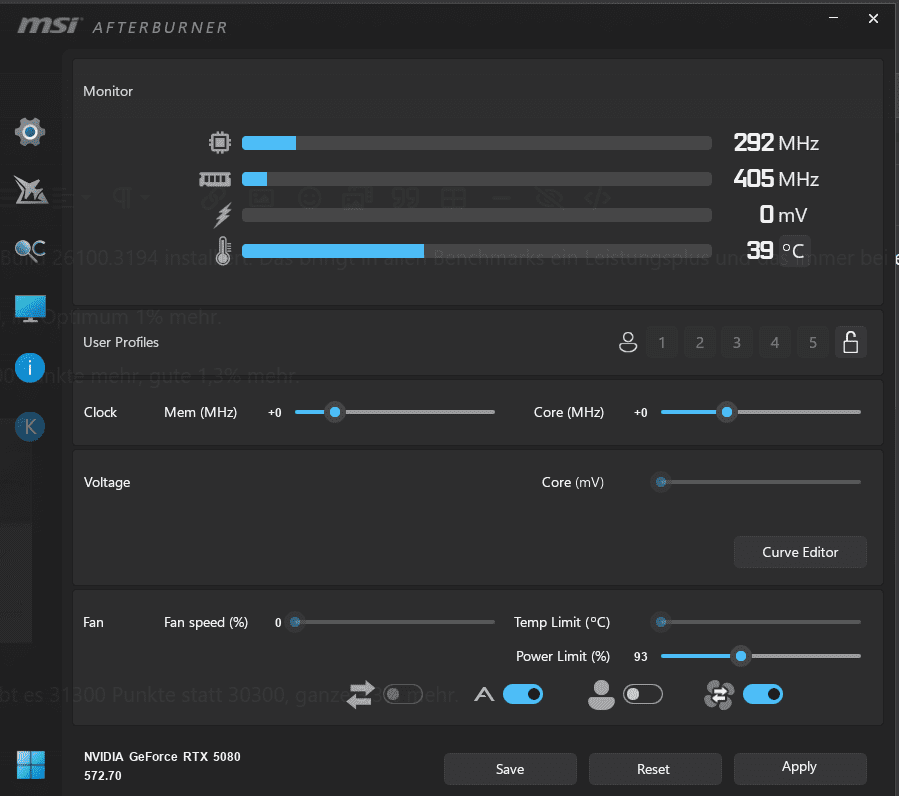Select user profile 2
Viewport: 899px width, 796px height.
(x=700, y=342)
